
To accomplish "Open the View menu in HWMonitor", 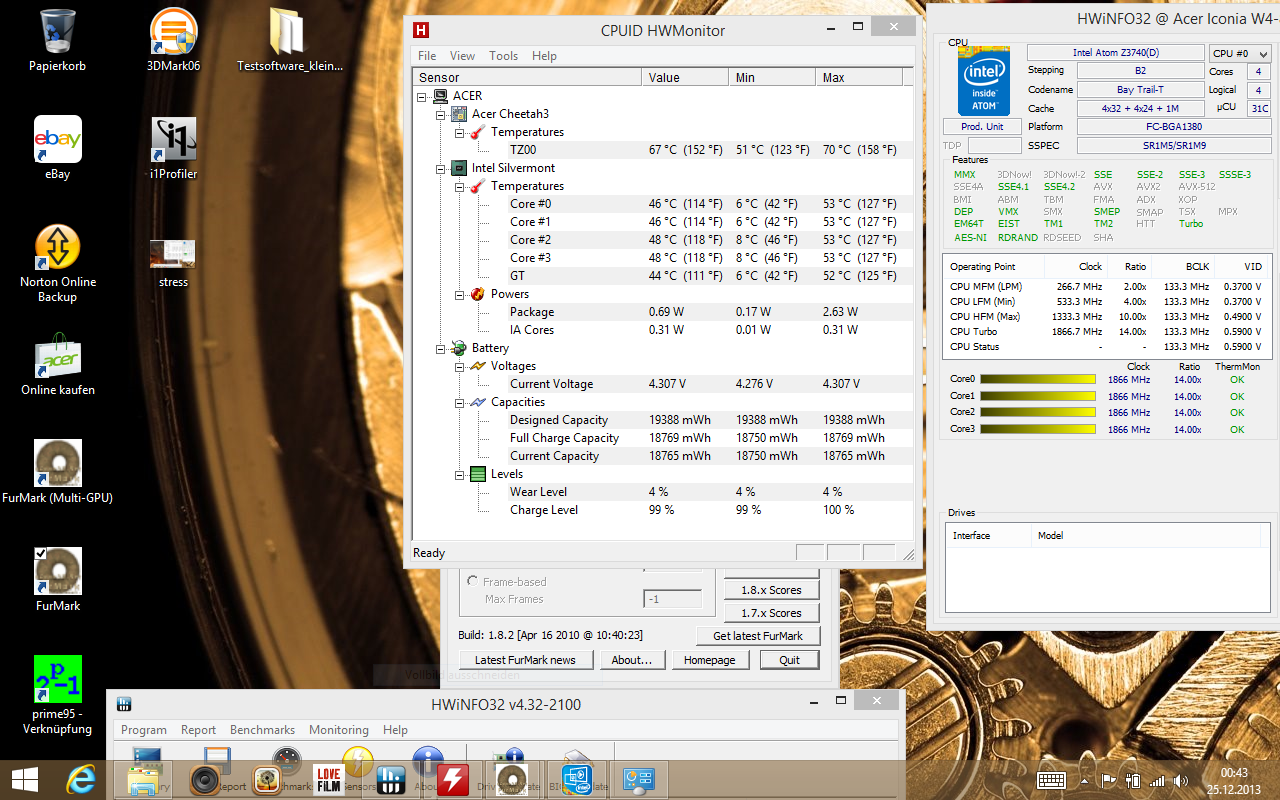I will coord(462,56).
